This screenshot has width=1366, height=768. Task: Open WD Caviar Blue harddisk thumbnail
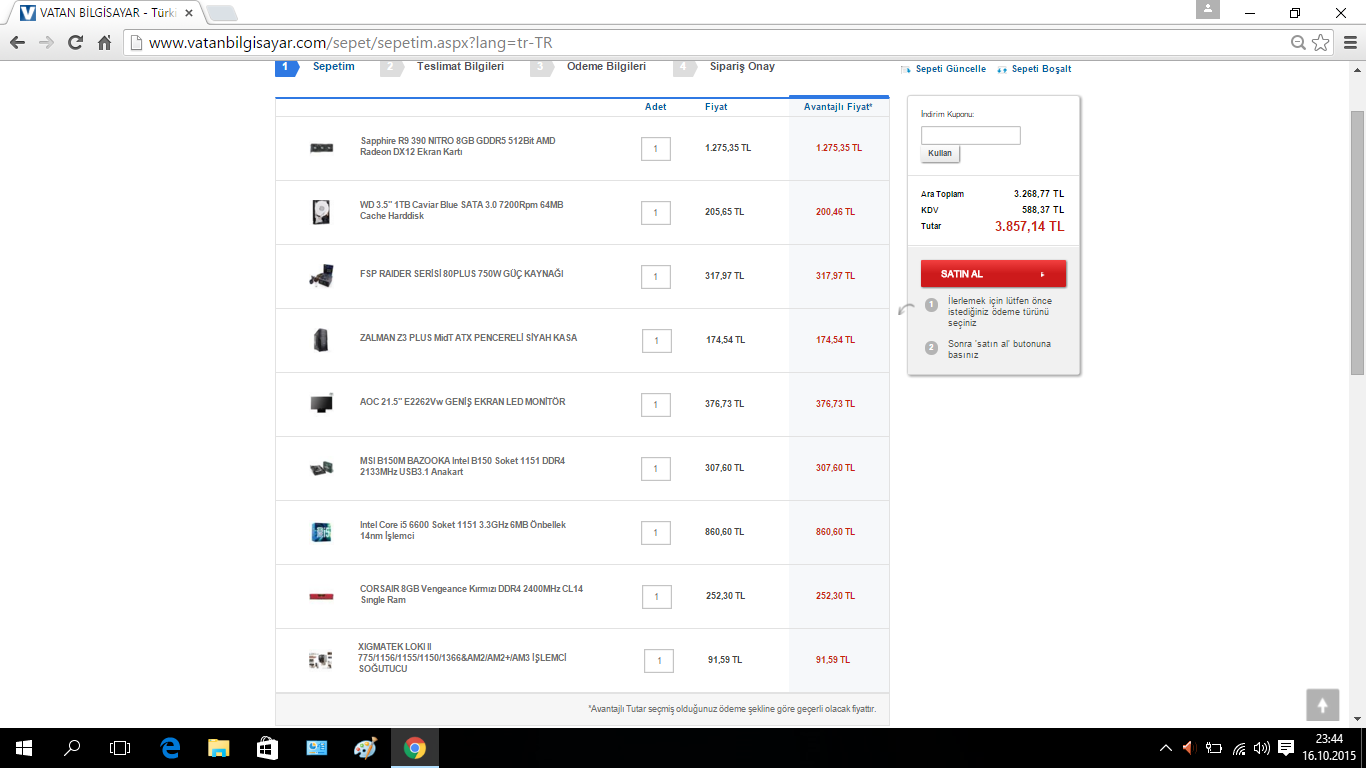pos(321,212)
